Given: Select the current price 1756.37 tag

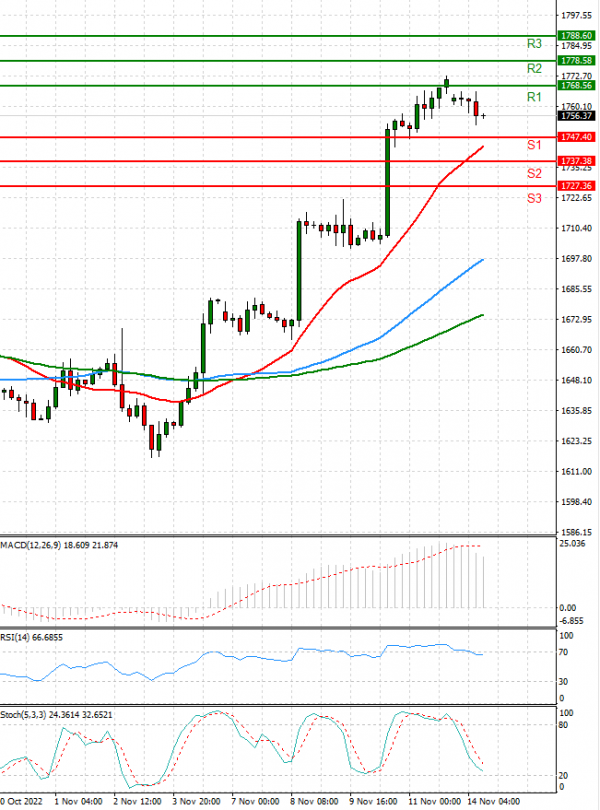Looking at the screenshot, I should click(x=576, y=116).
